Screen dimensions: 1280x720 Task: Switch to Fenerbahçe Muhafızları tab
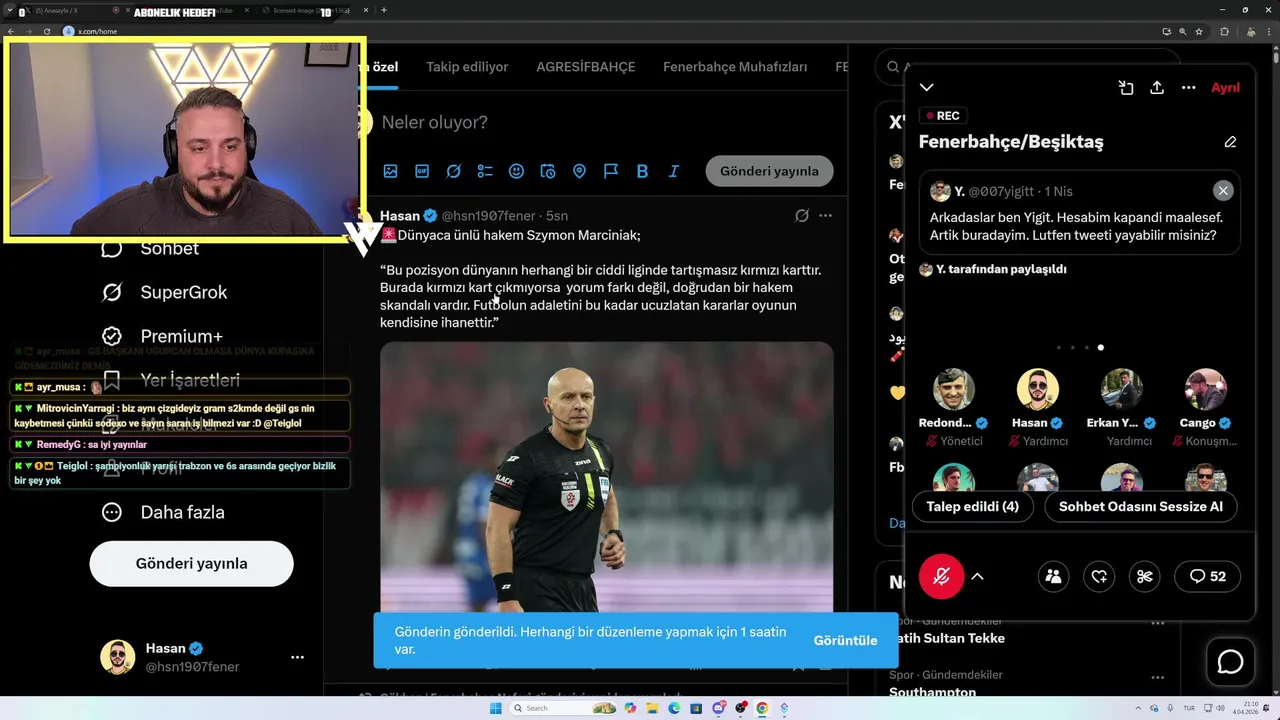pyautogui.click(x=735, y=67)
